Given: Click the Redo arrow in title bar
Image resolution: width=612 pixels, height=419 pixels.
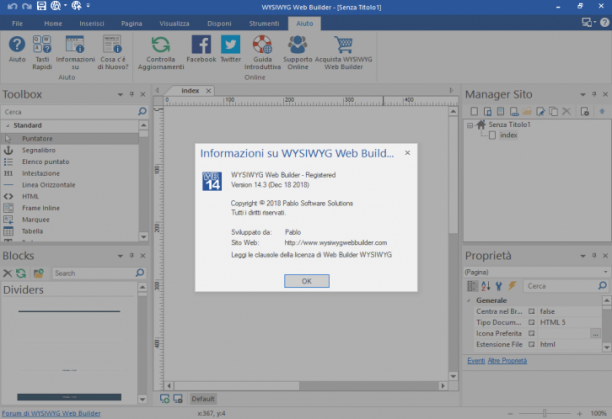Looking at the screenshot, I should pyautogui.click(x=27, y=6).
